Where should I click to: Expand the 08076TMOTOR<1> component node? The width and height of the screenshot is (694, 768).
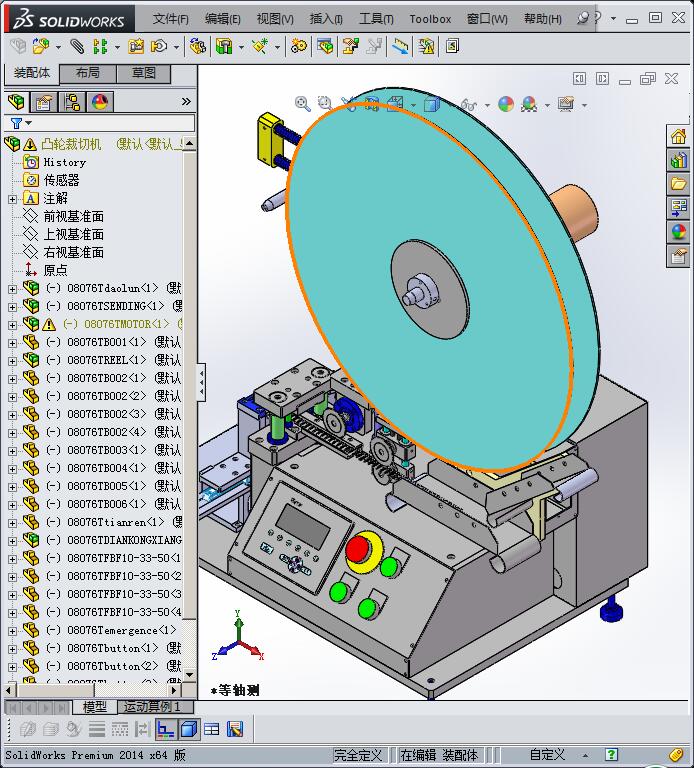[12, 325]
